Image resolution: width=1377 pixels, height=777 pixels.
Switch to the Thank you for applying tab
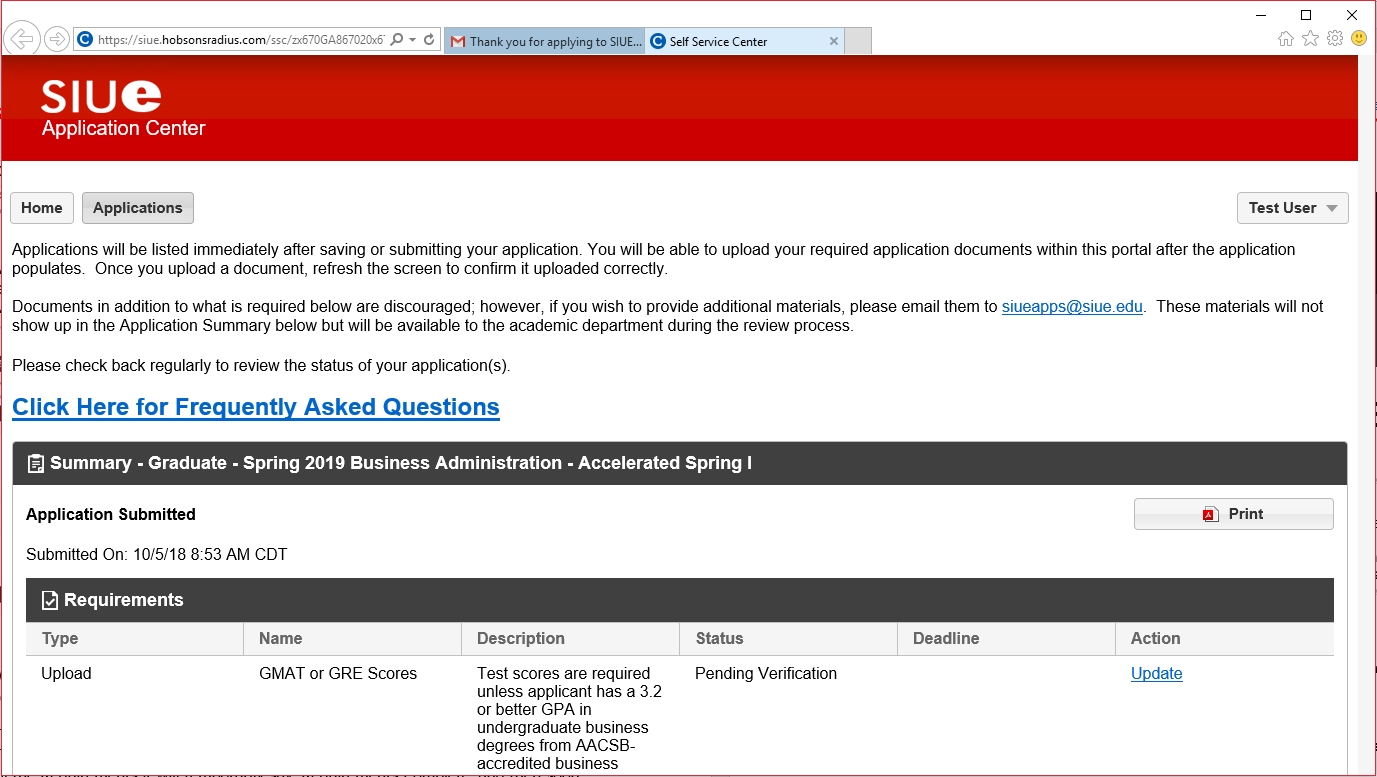545,41
